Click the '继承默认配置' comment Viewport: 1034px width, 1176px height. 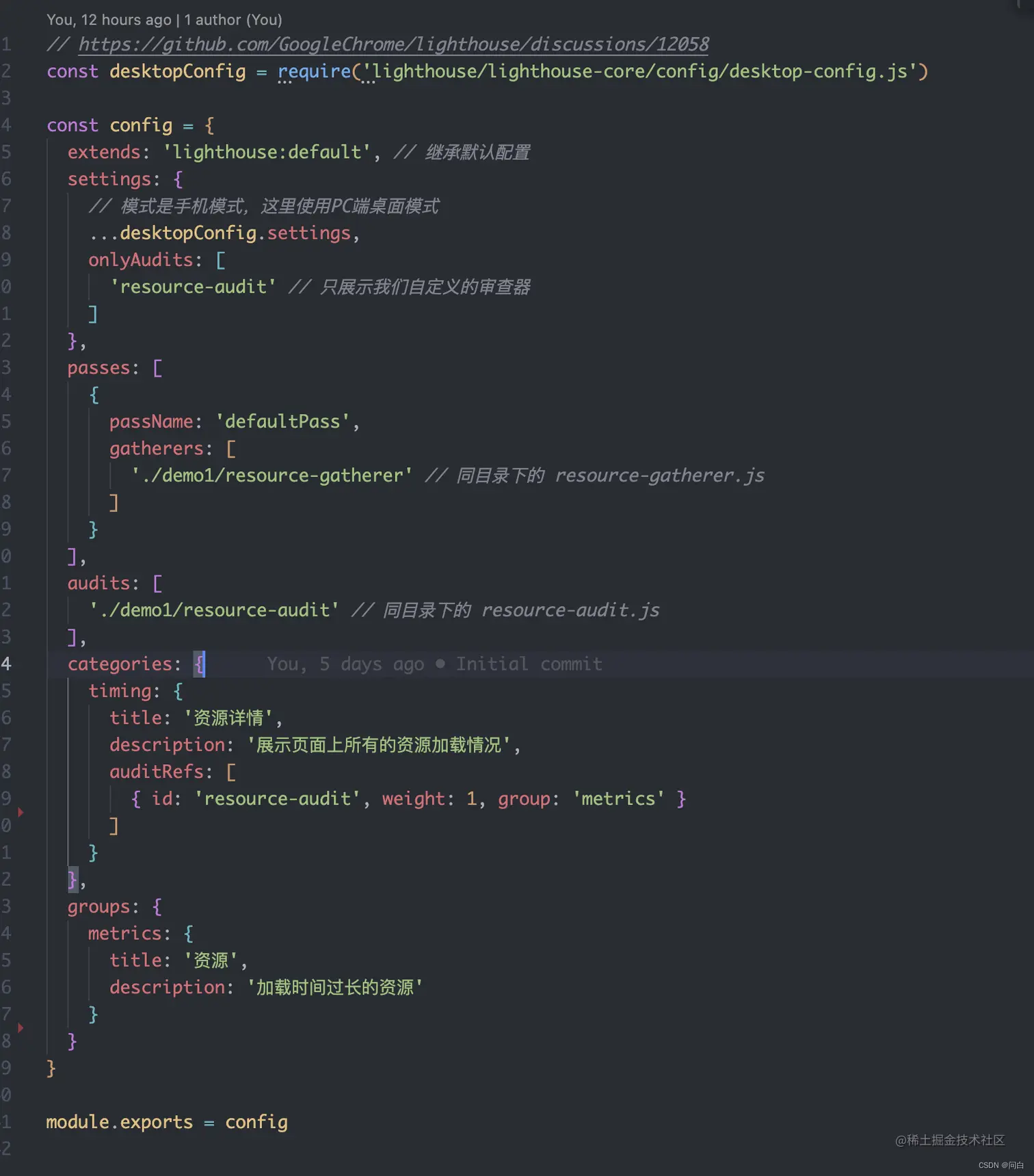462,152
